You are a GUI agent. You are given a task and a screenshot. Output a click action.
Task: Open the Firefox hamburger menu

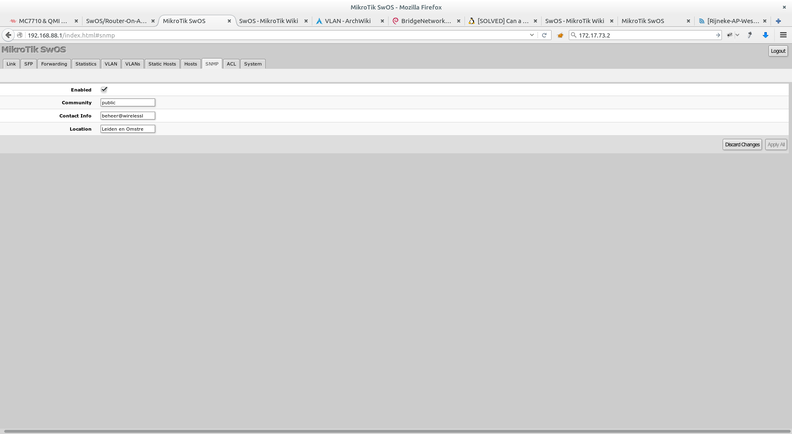[x=783, y=35]
